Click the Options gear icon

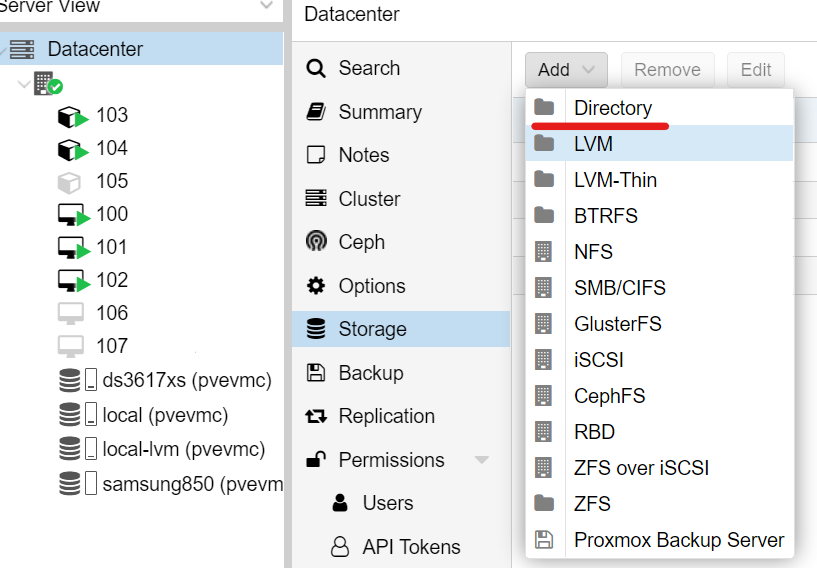point(316,286)
